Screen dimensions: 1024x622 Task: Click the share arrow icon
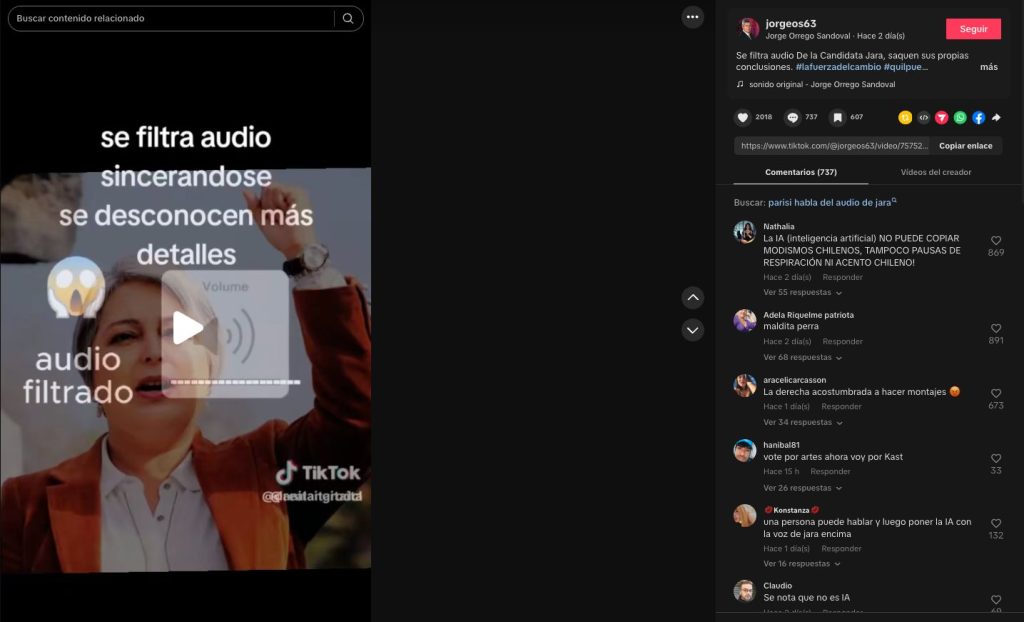click(x=996, y=117)
